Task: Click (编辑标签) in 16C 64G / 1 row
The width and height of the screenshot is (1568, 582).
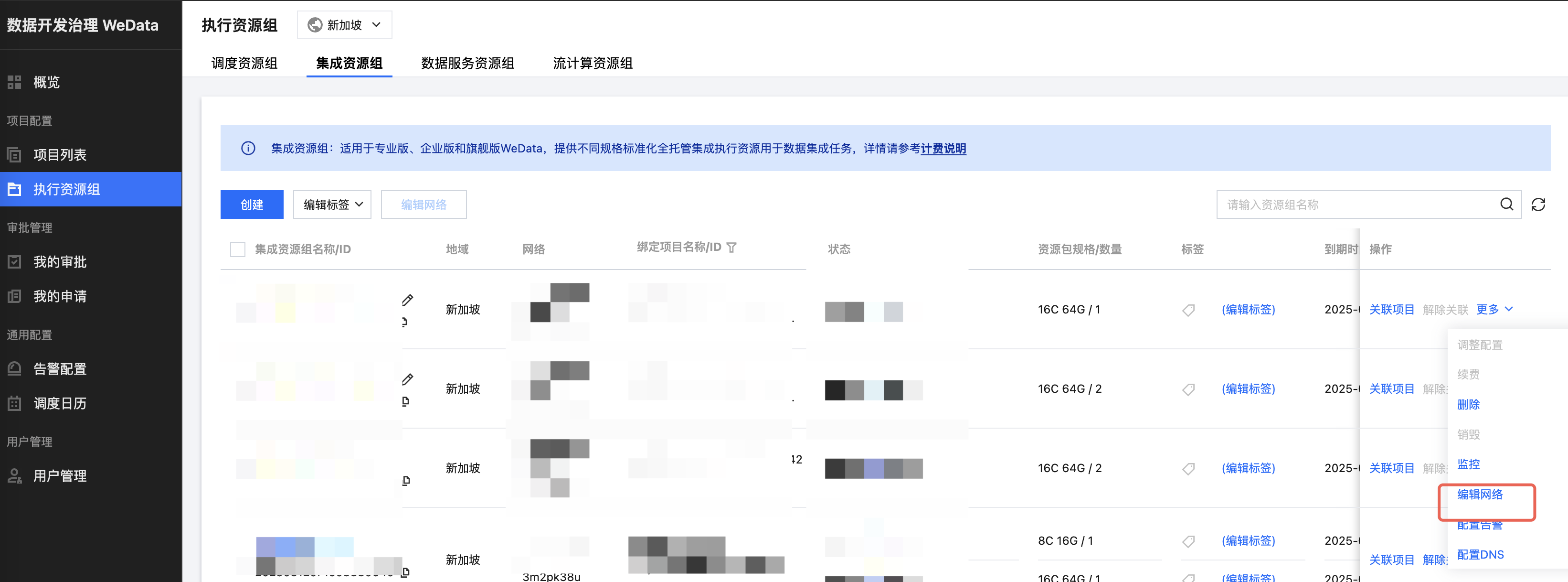Action: point(1248,310)
